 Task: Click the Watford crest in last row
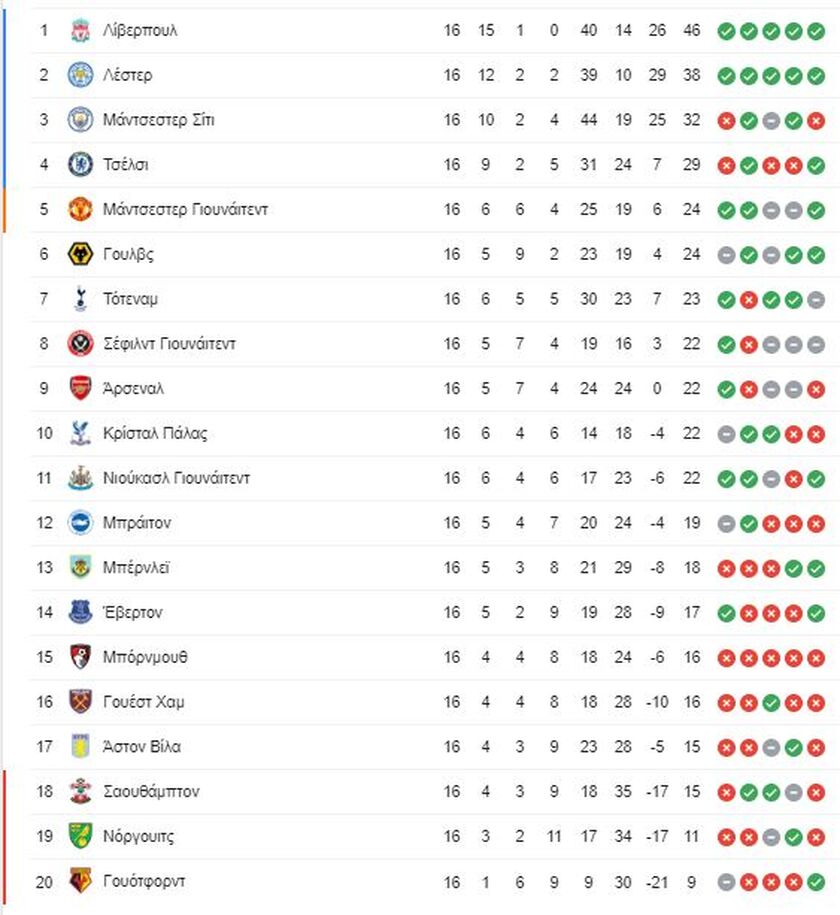[x=80, y=881]
